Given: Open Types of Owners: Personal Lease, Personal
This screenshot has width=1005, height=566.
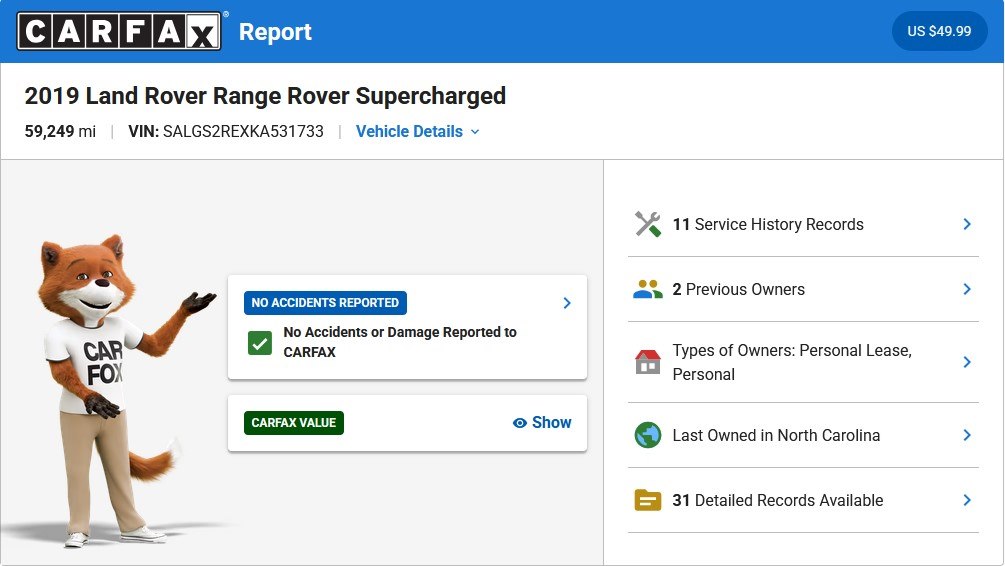Looking at the screenshot, I should point(803,362).
